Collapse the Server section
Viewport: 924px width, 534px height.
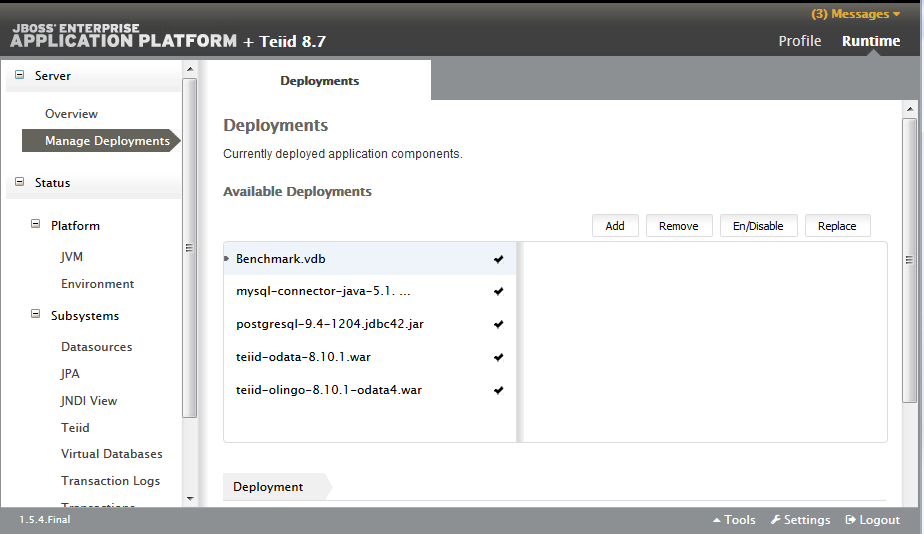(19, 75)
